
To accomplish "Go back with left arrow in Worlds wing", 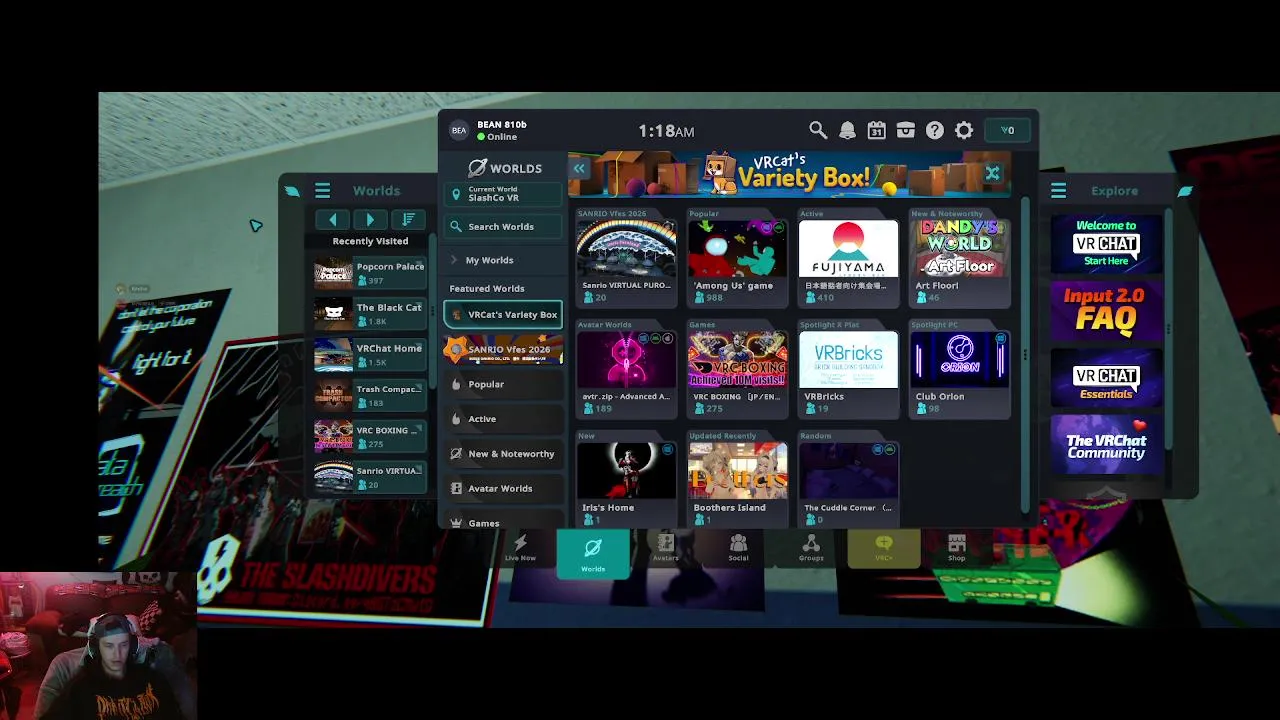I will [332, 220].
